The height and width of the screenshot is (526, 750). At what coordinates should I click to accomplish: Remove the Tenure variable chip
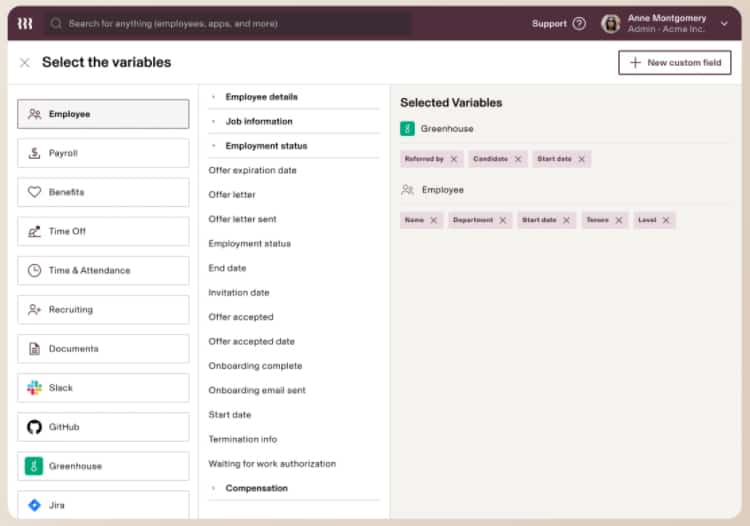pos(619,220)
